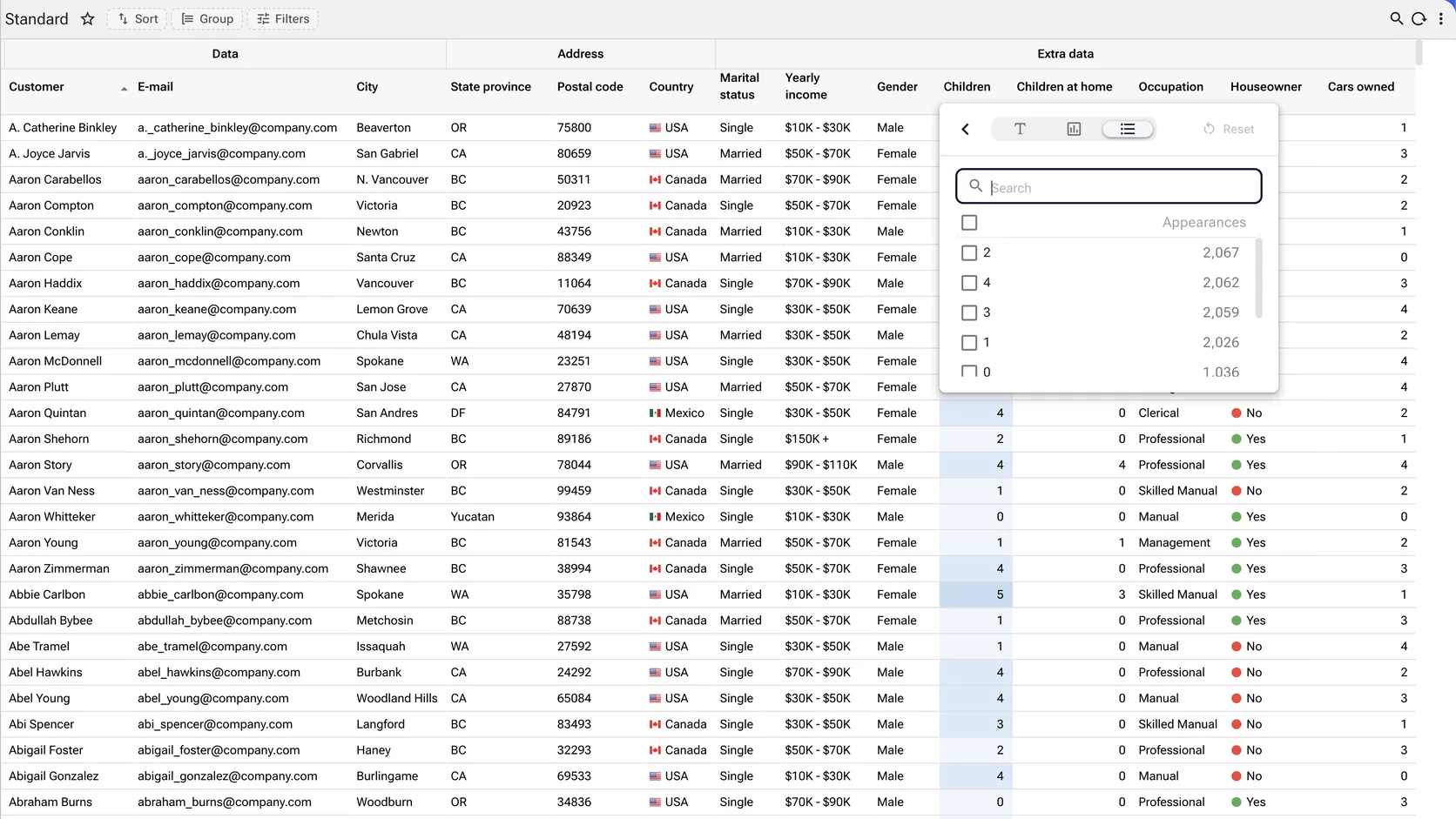Click the Gender column header
Image resolution: width=1456 pixels, height=819 pixels.
(x=897, y=87)
